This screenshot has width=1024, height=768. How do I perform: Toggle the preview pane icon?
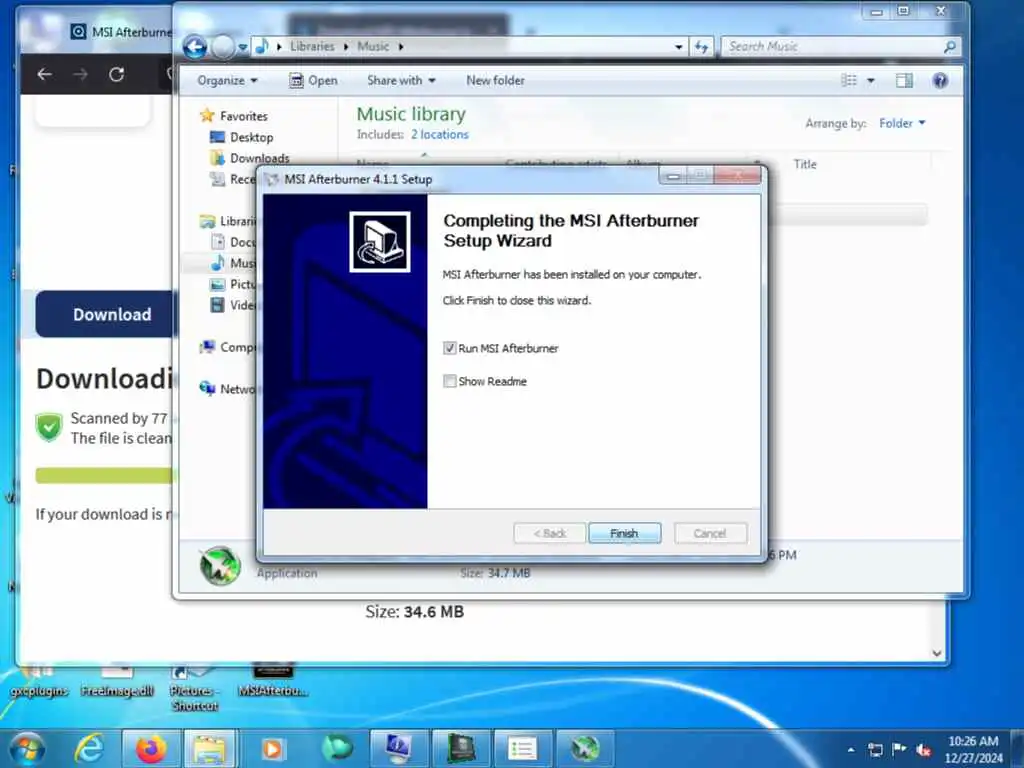904,80
